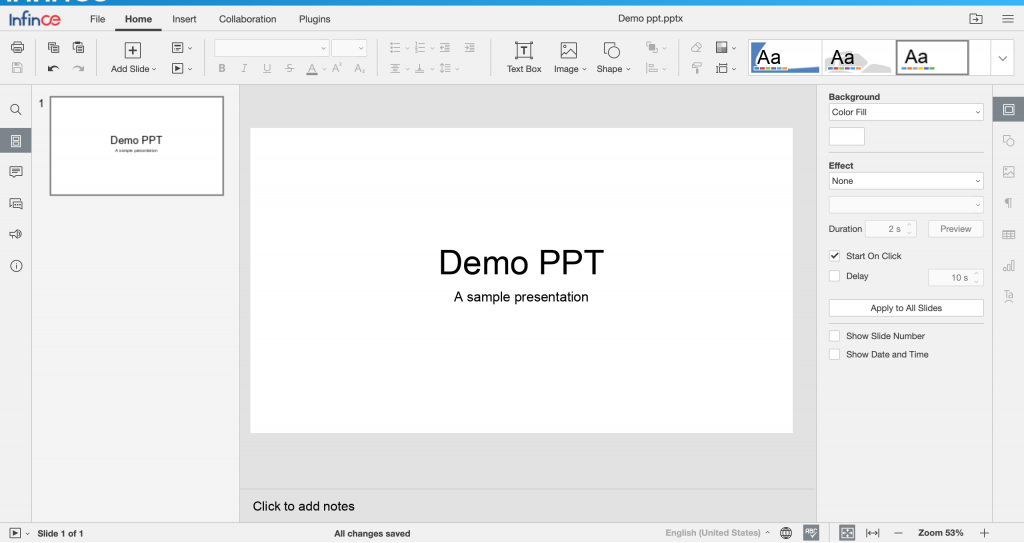The height and width of the screenshot is (543, 1024).
Task: Toggle the Start On Click checkbox
Action: [x=835, y=255]
